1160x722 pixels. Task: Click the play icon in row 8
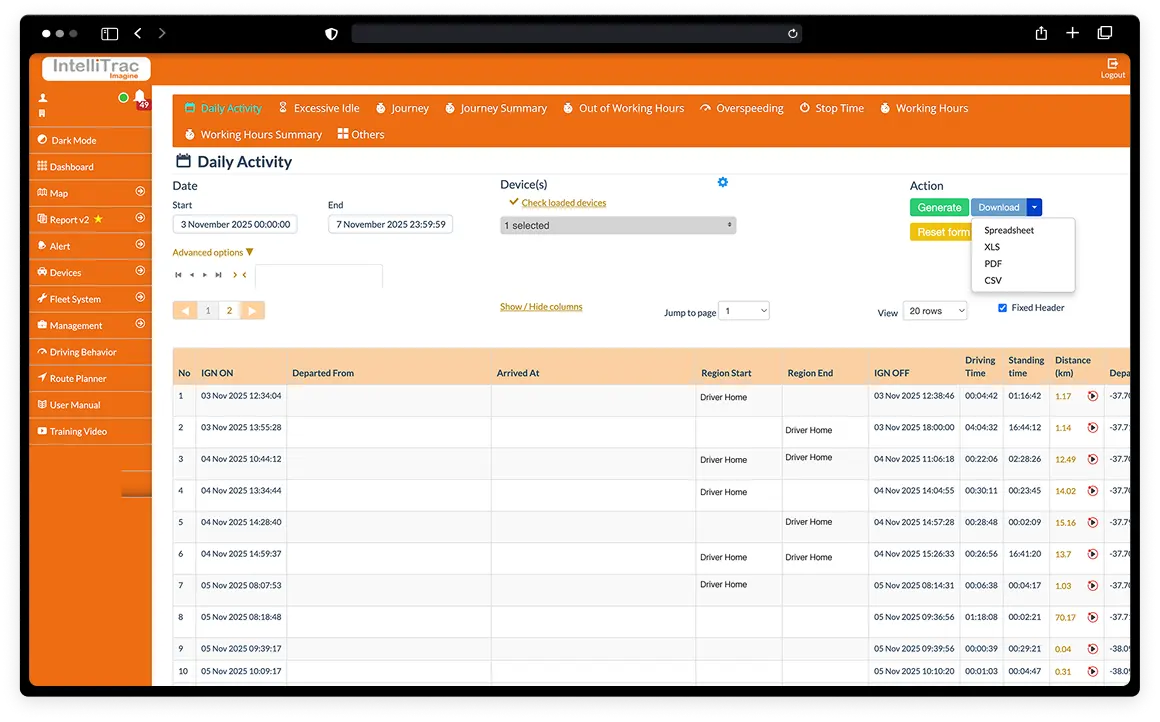(x=1092, y=617)
